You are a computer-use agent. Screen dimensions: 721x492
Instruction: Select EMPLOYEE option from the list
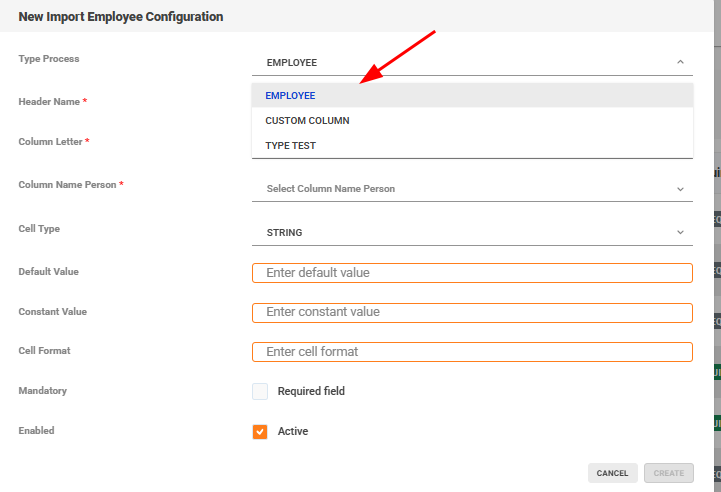pos(290,96)
